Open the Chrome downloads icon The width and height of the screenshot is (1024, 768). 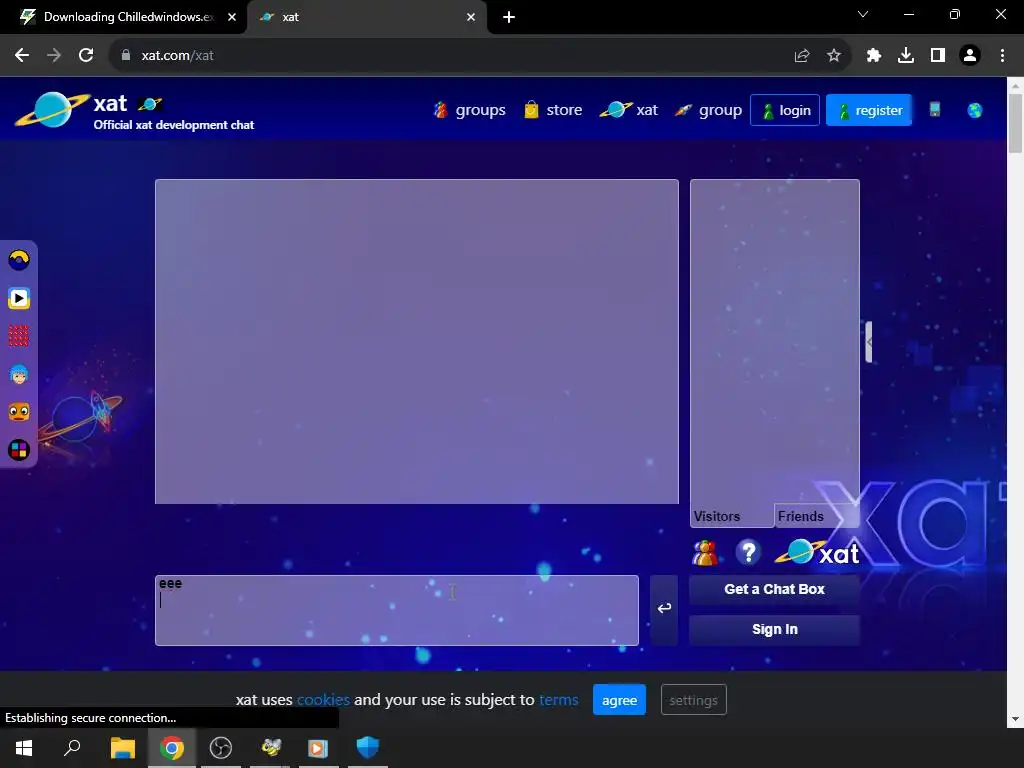click(906, 56)
